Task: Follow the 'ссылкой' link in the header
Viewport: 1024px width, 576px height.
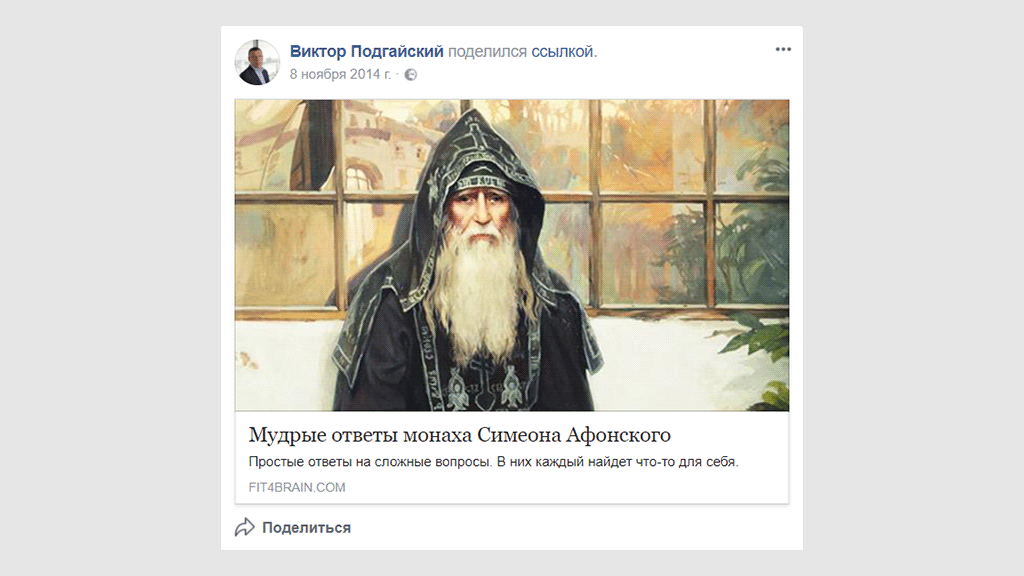Action: tap(562, 52)
